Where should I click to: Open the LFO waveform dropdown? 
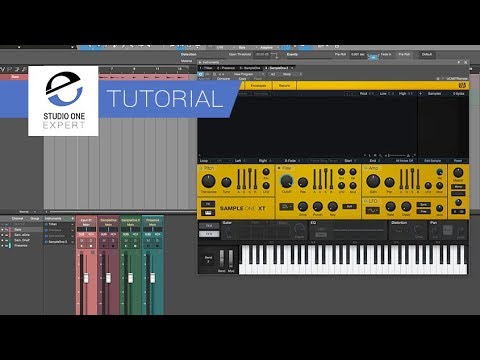372,211
